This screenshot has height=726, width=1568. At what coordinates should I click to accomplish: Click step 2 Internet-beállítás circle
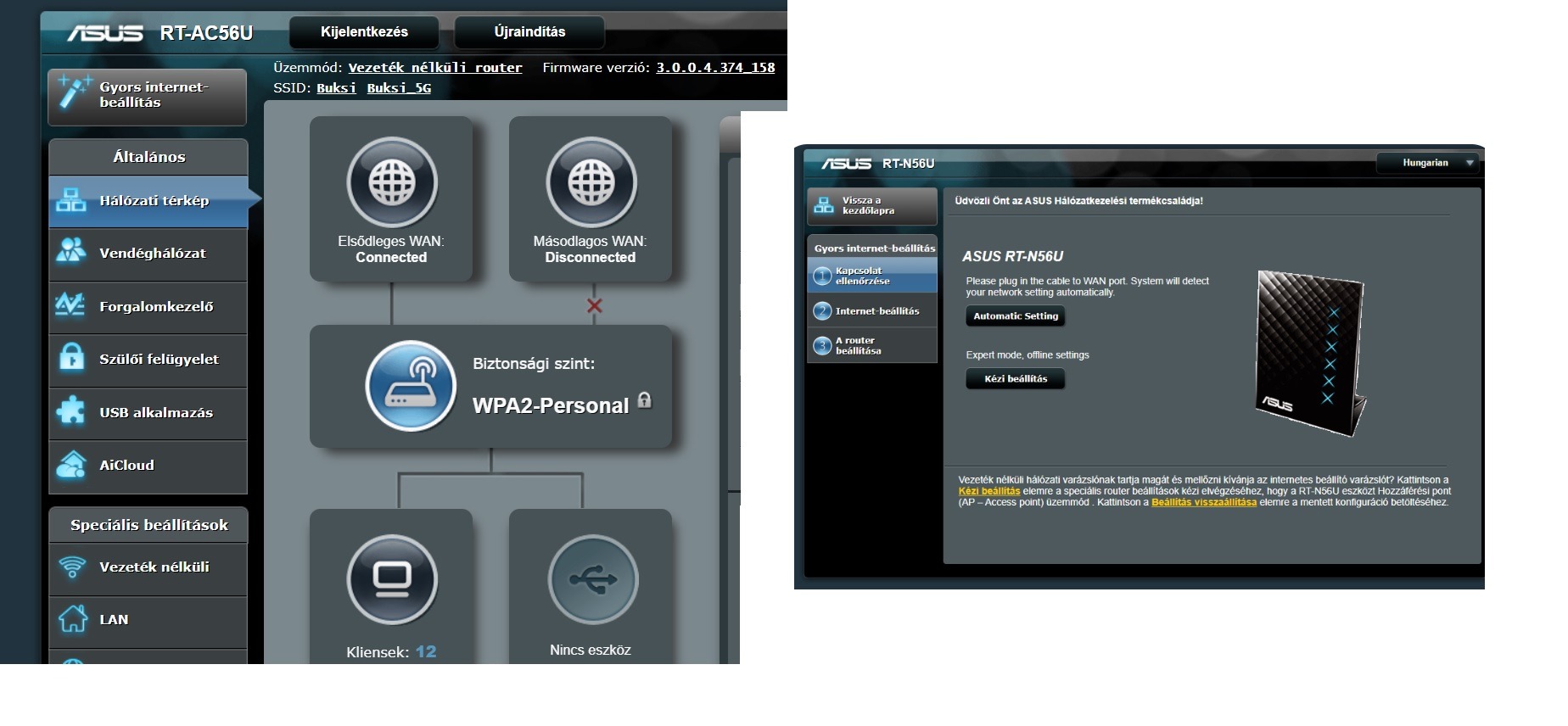click(x=822, y=311)
